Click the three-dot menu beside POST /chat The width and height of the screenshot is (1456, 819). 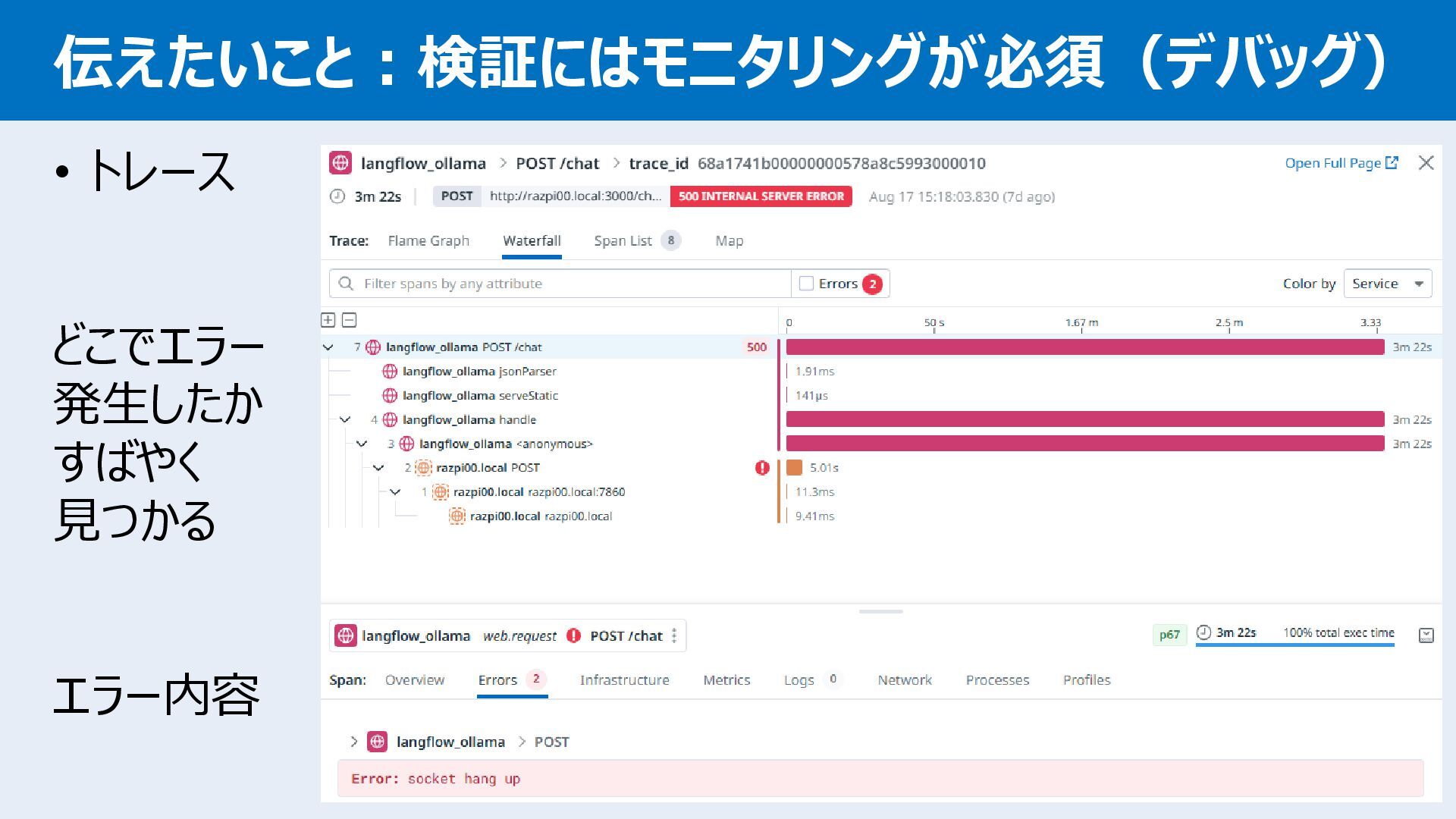(674, 635)
